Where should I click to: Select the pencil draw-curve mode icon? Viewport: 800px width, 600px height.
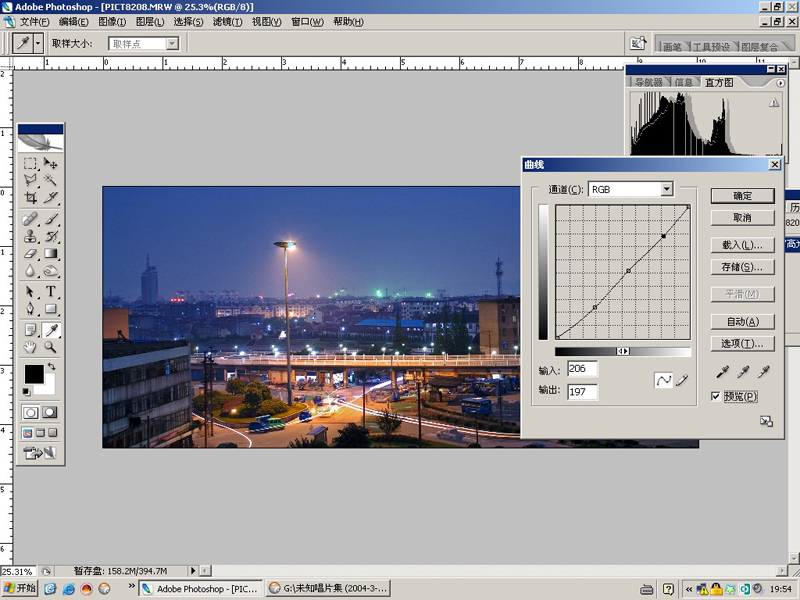tap(683, 380)
